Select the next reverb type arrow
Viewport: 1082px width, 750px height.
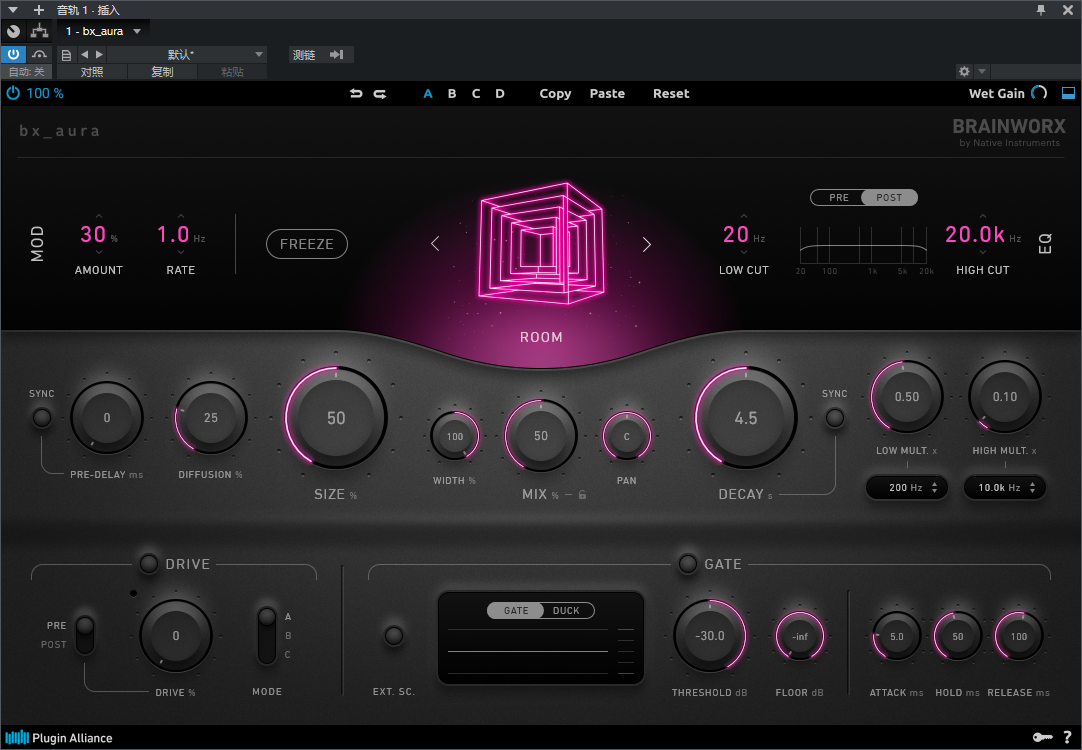[x=647, y=244]
